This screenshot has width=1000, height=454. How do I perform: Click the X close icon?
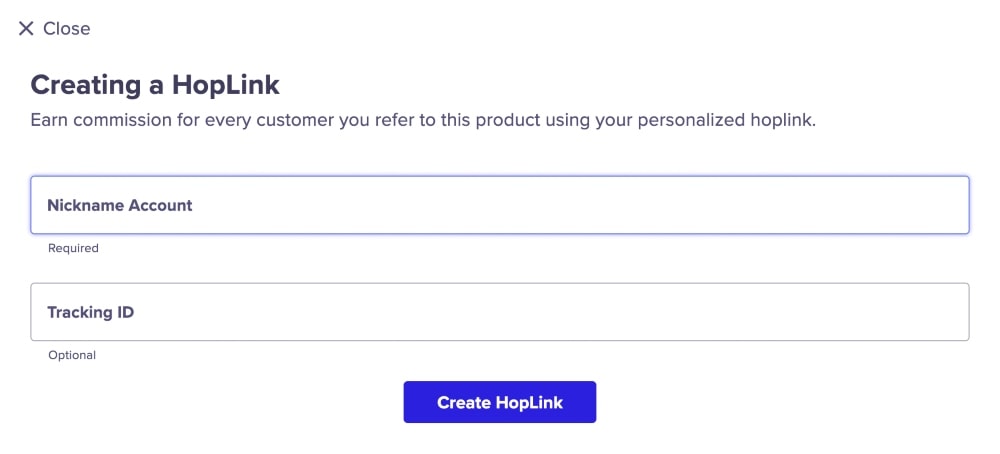click(x=26, y=29)
